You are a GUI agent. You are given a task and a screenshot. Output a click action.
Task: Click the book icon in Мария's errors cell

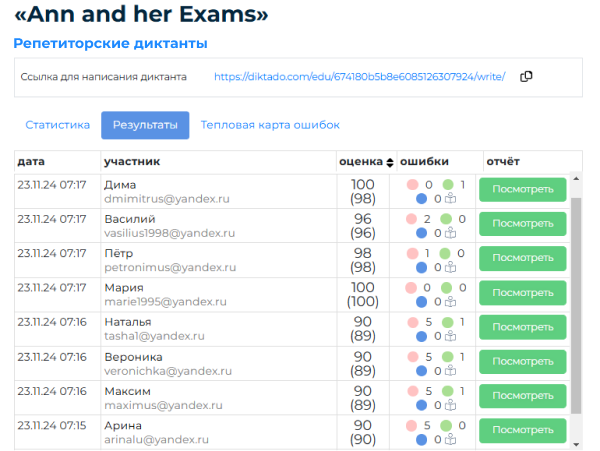click(x=450, y=301)
